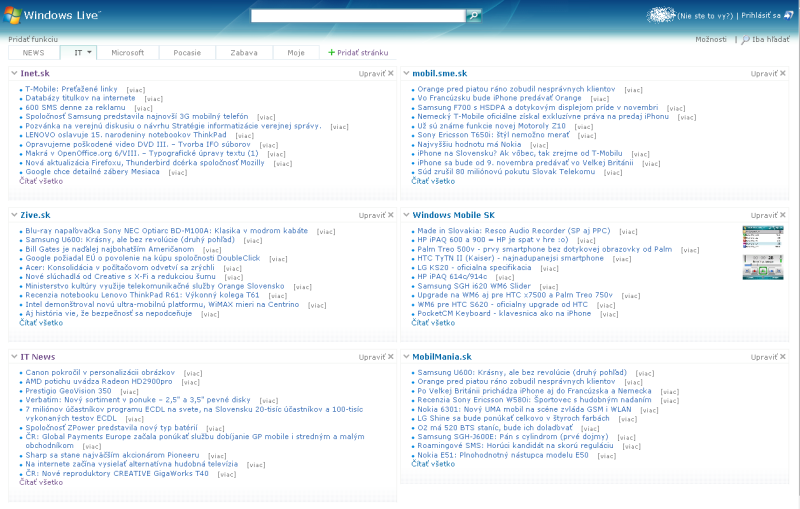This screenshot has height=509, width=800.
Task: Open 'LG KS20 - oficialna specifikacia' headline
Action: point(474,267)
